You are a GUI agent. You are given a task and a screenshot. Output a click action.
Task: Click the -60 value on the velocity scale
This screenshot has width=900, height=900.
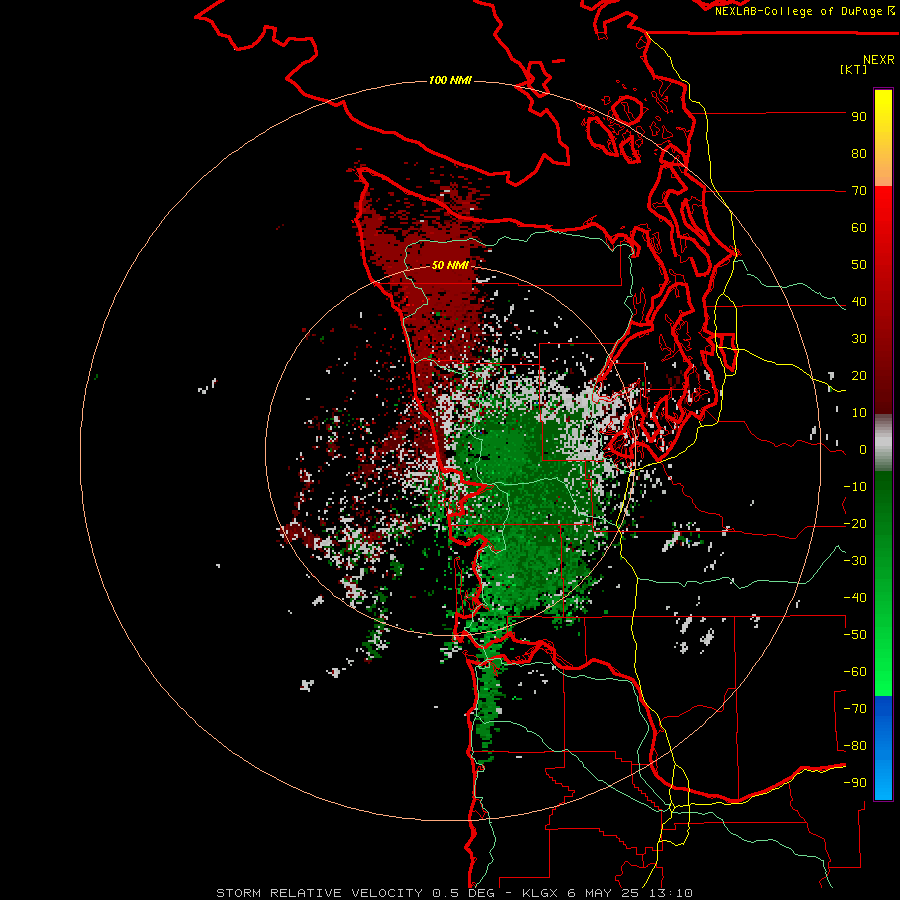(855, 672)
